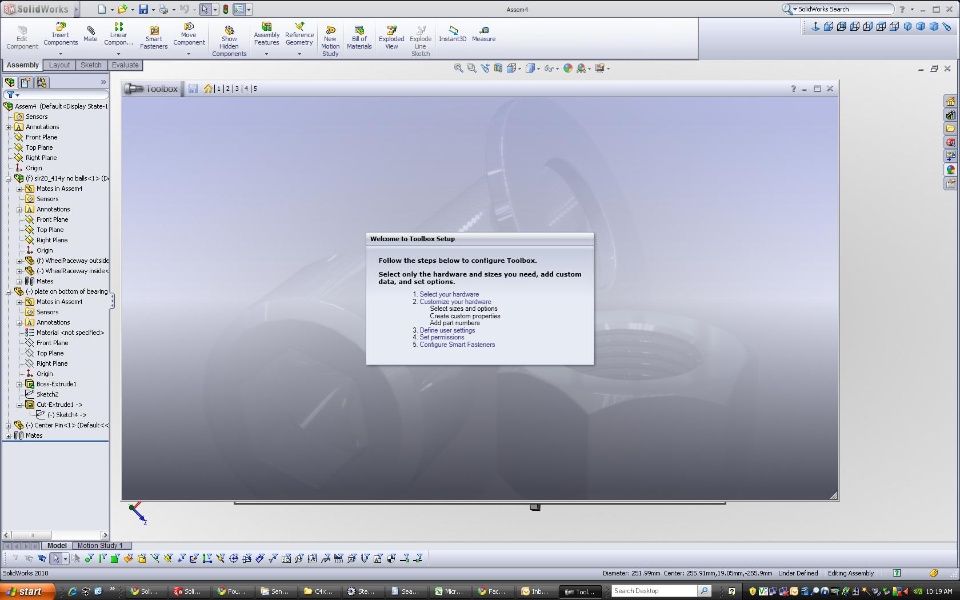The height and width of the screenshot is (600, 960).
Task: Select the Mate tool
Action: click(x=91, y=34)
